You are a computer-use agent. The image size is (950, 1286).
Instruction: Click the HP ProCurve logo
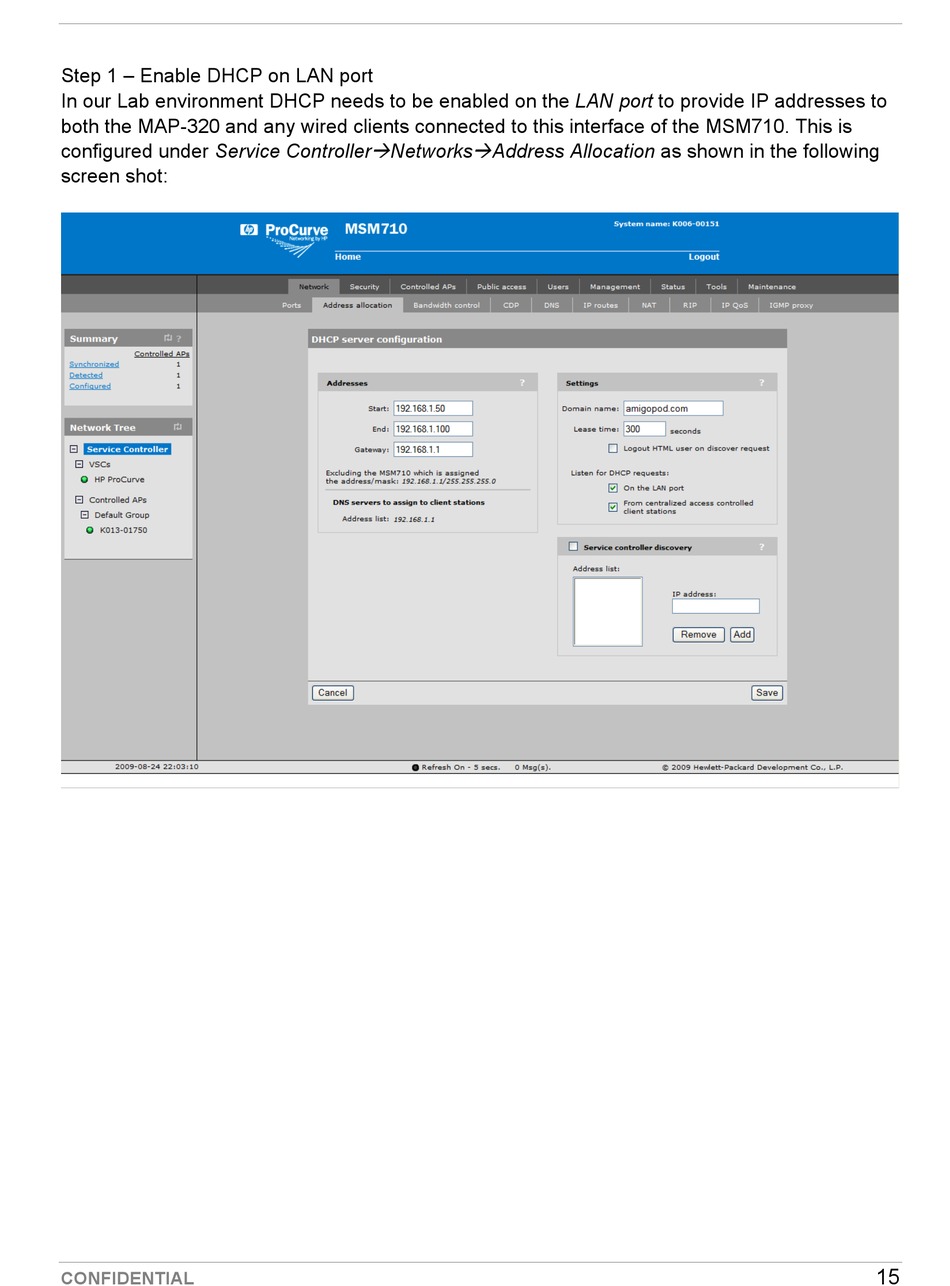pos(284,239)
